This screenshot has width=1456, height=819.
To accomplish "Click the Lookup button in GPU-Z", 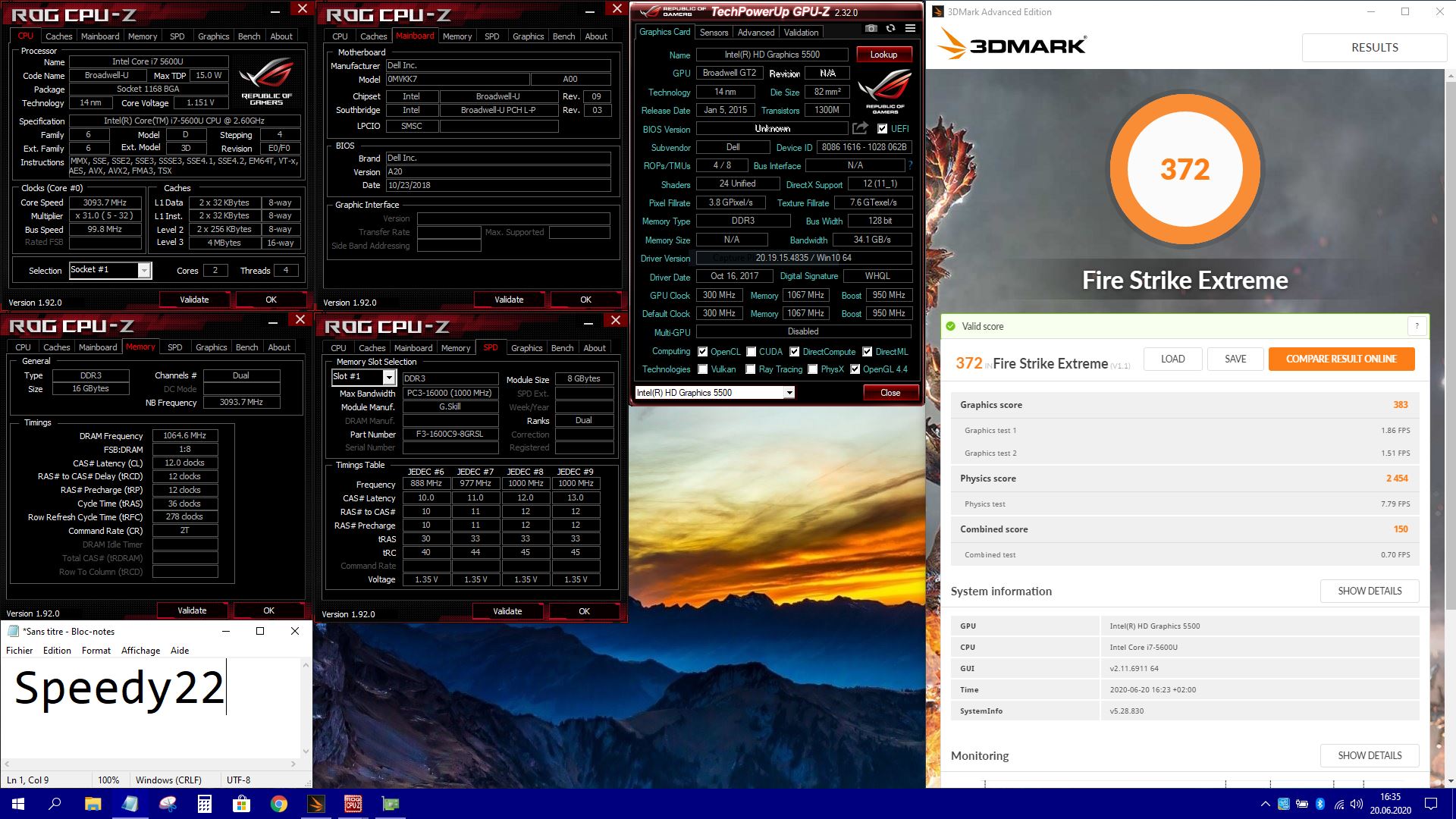I will coord(883,55).
